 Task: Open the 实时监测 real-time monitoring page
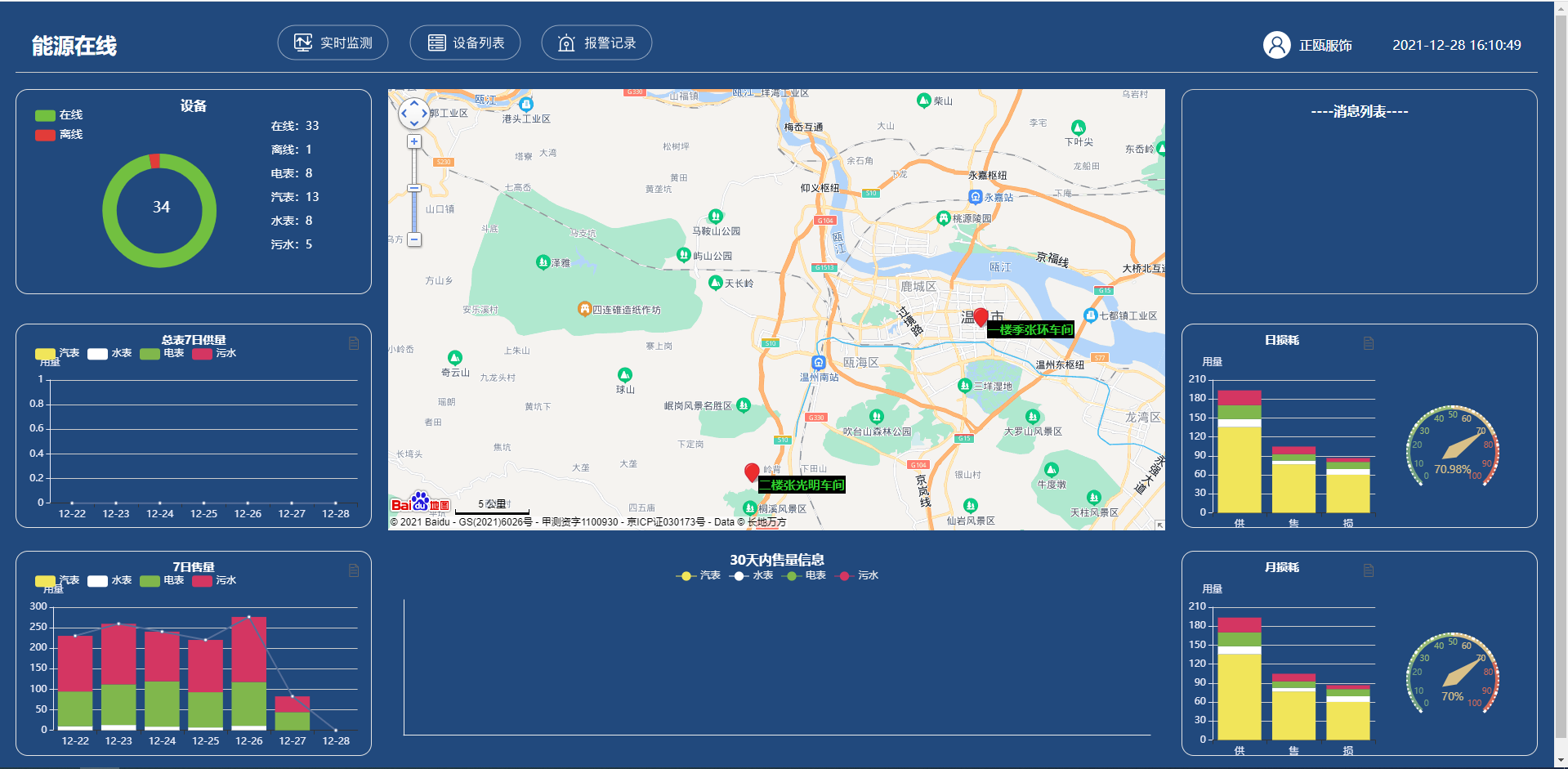coord(333,42)
